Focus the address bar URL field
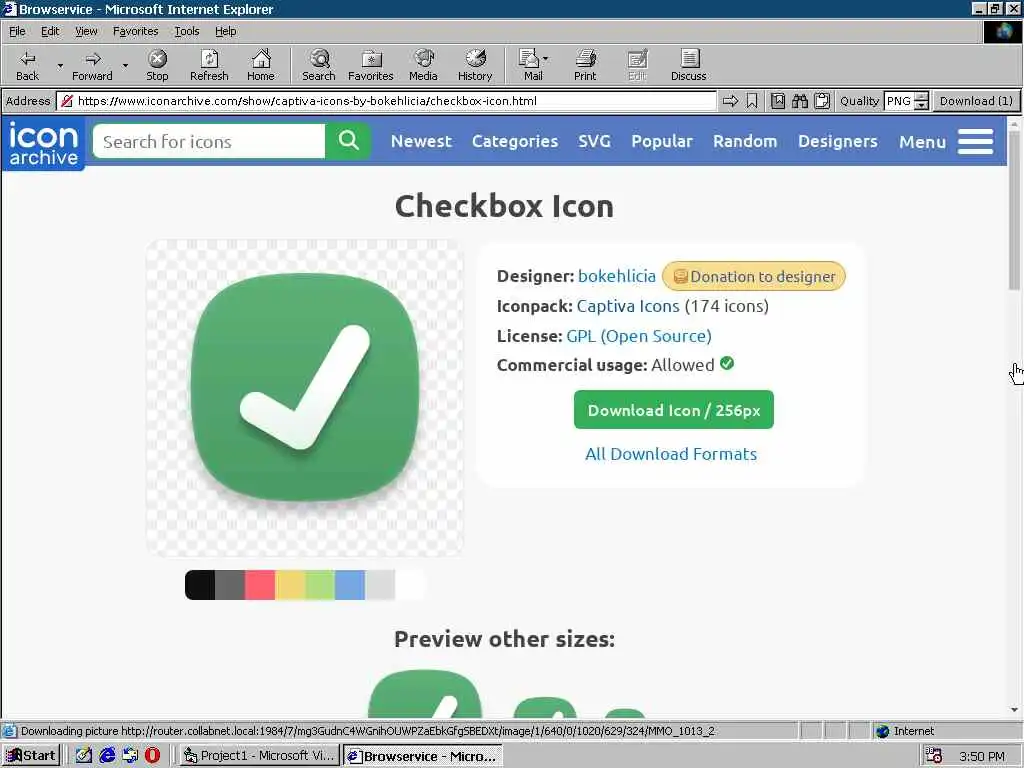 (x=385, y=101)
